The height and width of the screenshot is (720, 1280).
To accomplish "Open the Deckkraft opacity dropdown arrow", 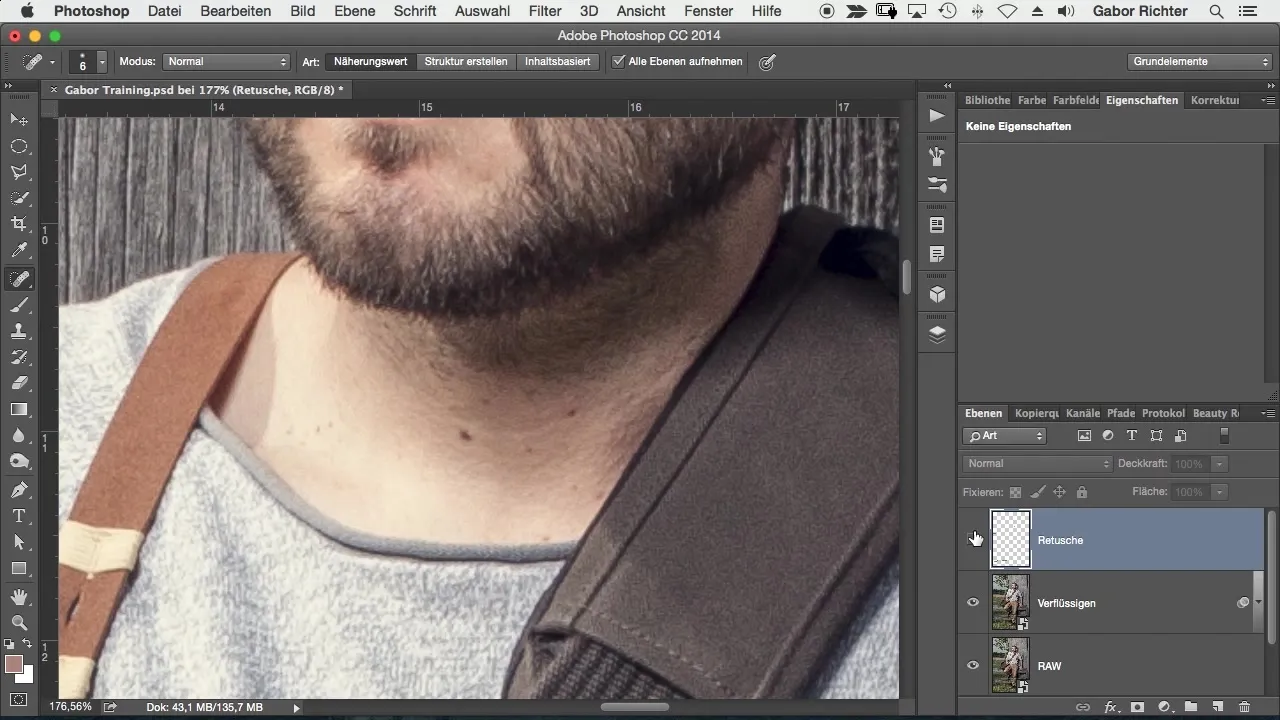I will tap(1219, 464).
